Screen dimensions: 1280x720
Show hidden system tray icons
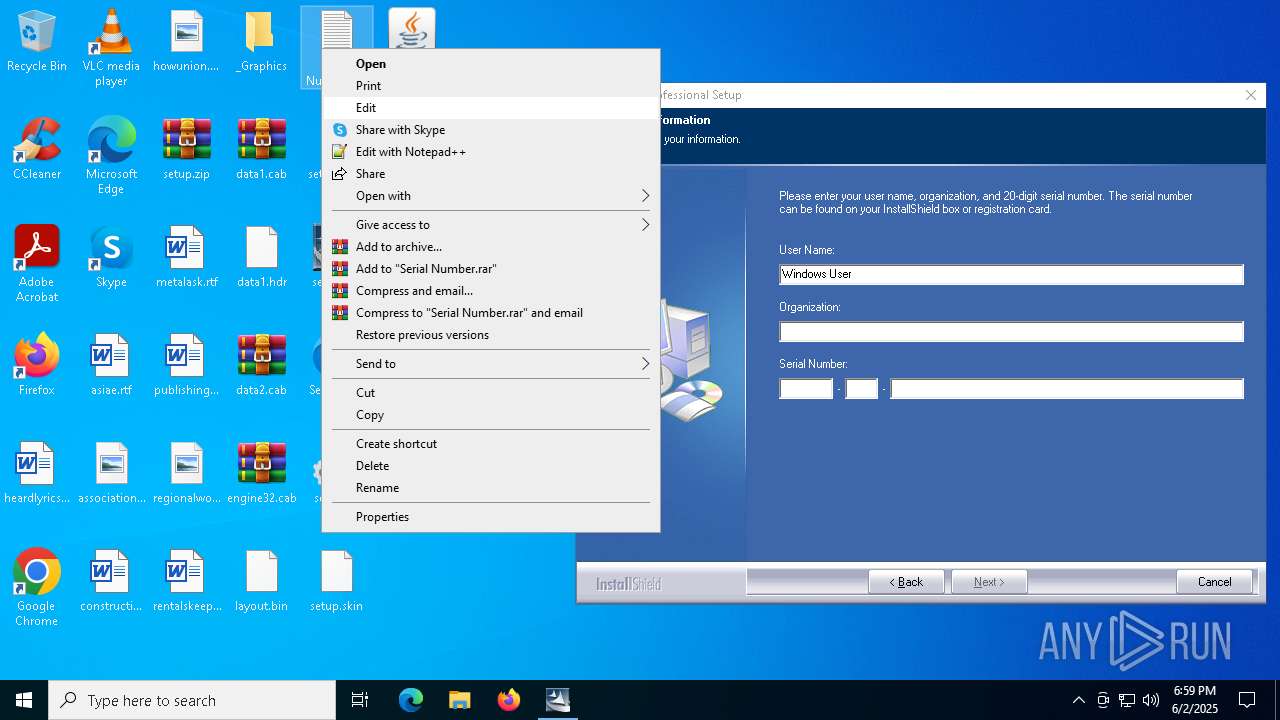tap(1078, 700)
